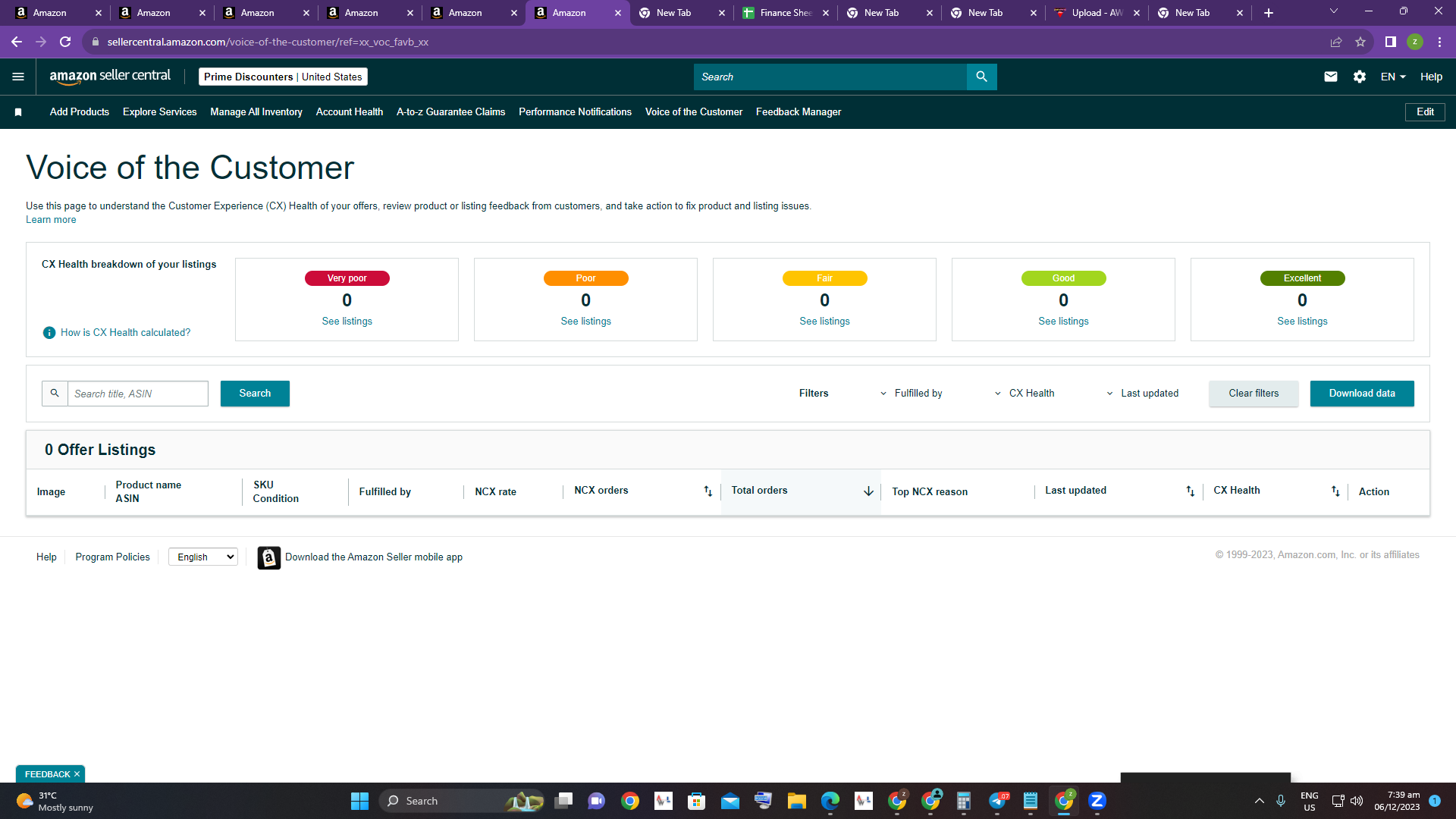Go to Manage All Inventory
Viewport: 1456px width, 819px height.
tap(256, 112)
